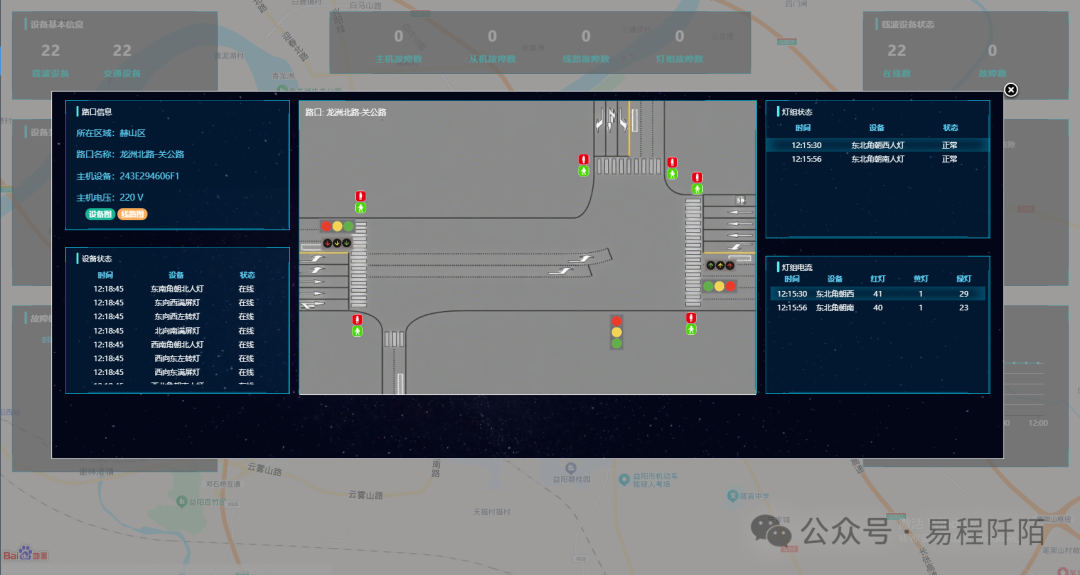
Task: Click the west approach arrow signal light
Action: (337, 243)
